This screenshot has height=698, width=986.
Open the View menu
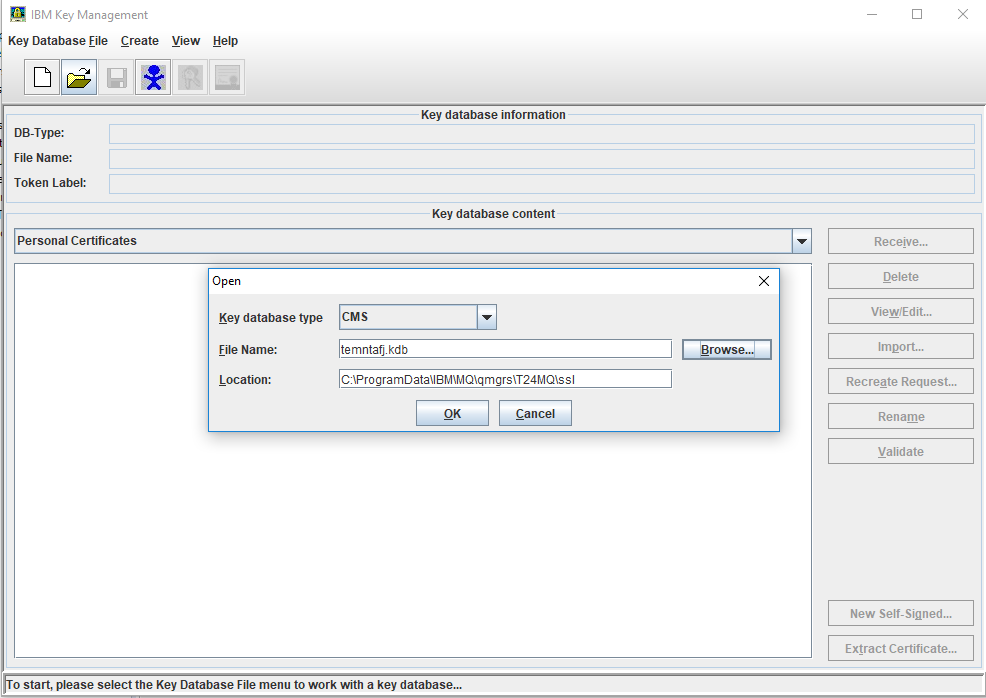[x=186, y=41]
